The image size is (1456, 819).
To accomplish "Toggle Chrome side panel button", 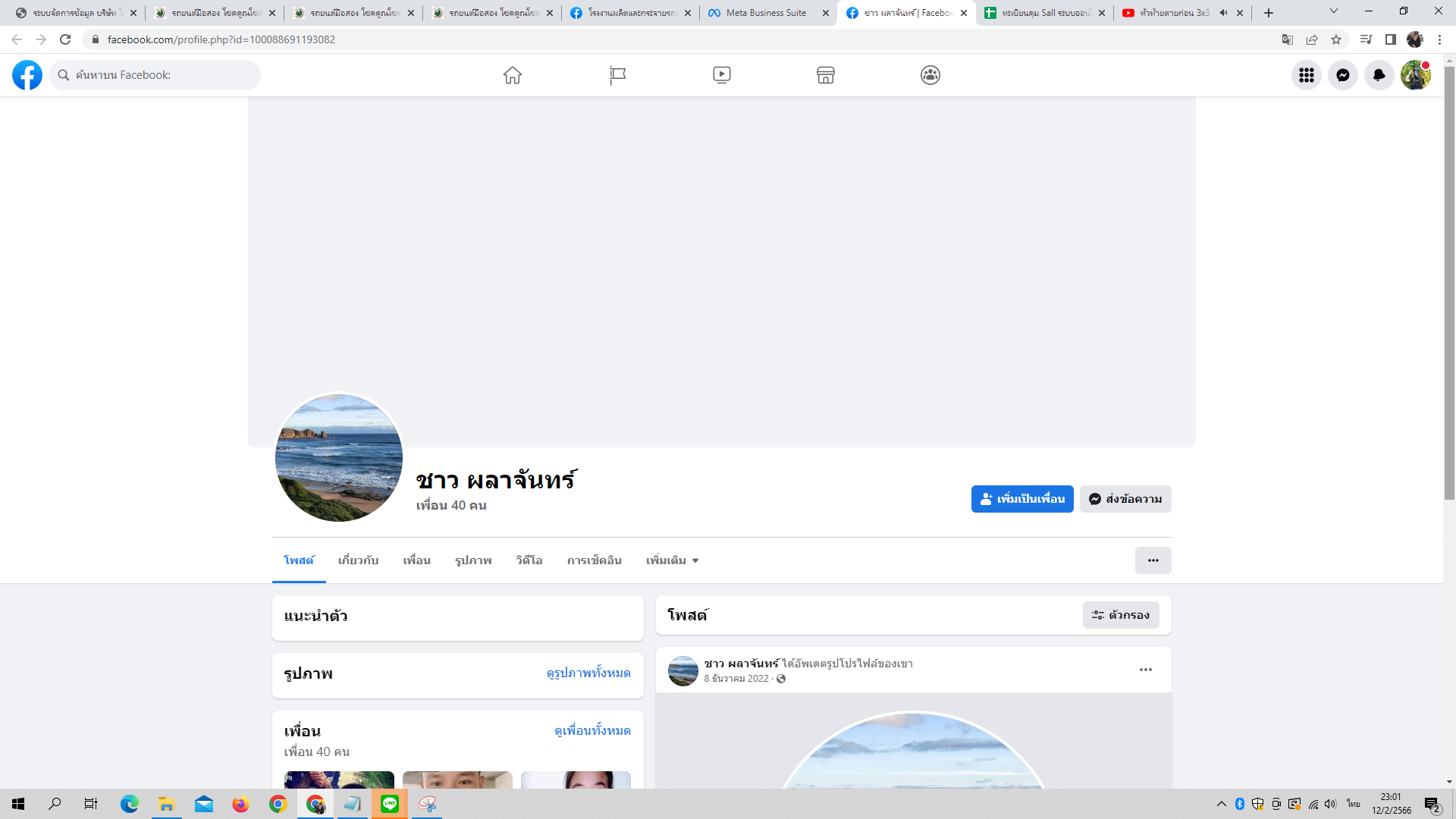I will point(1390,39).
